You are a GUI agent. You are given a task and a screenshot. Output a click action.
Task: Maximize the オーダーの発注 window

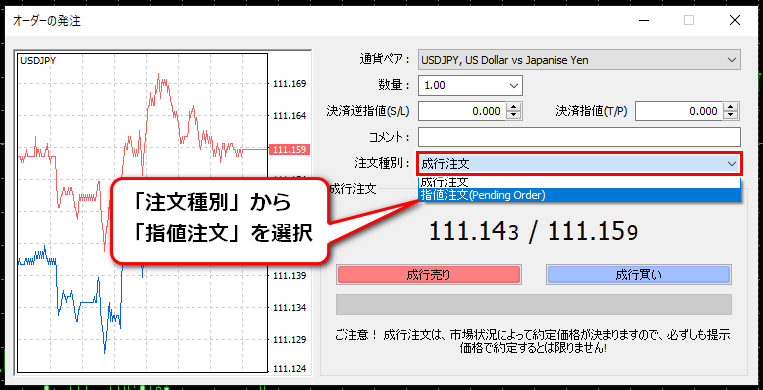pos(689,20)
